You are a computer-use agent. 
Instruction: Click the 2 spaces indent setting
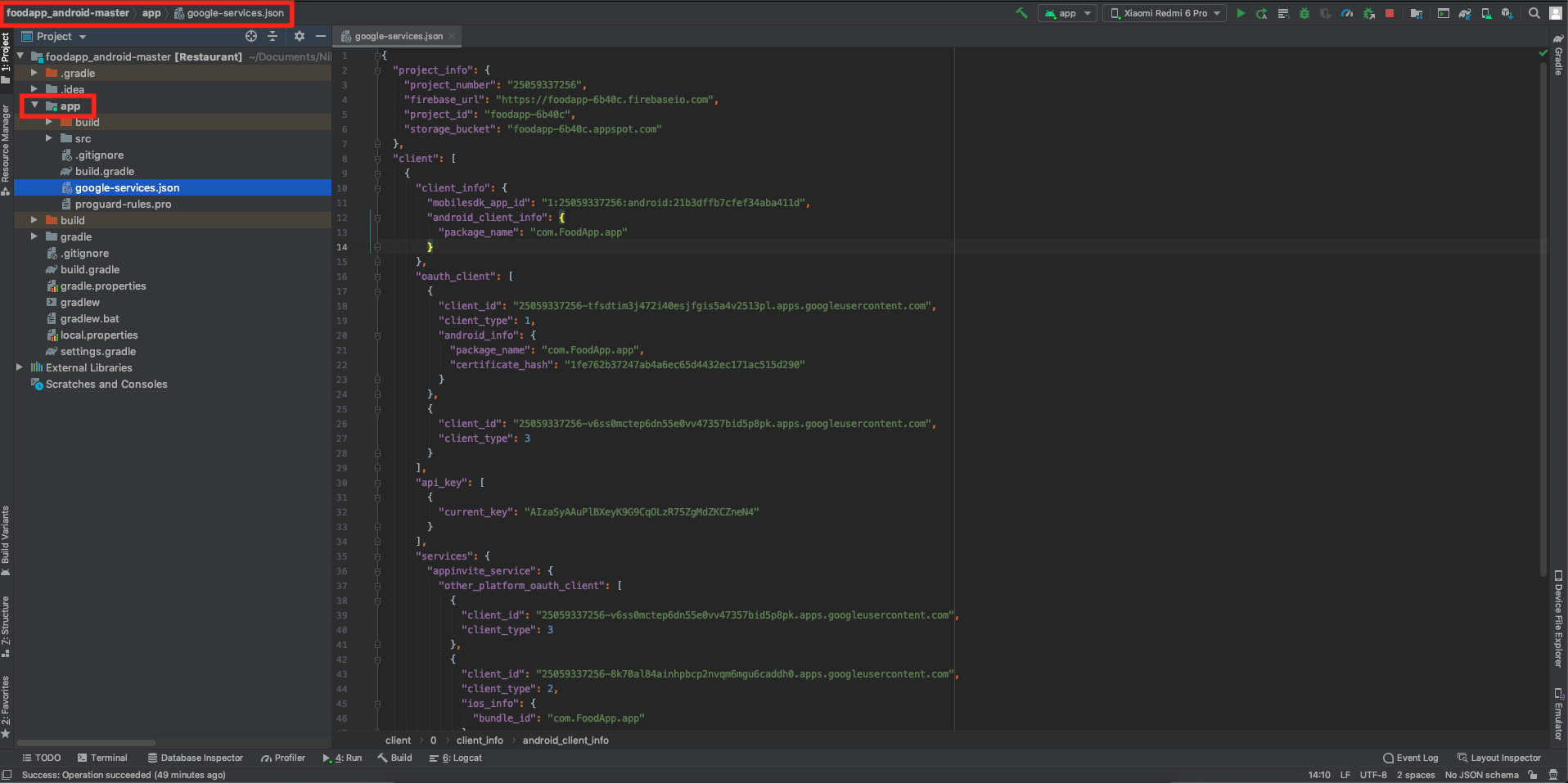1415,775
